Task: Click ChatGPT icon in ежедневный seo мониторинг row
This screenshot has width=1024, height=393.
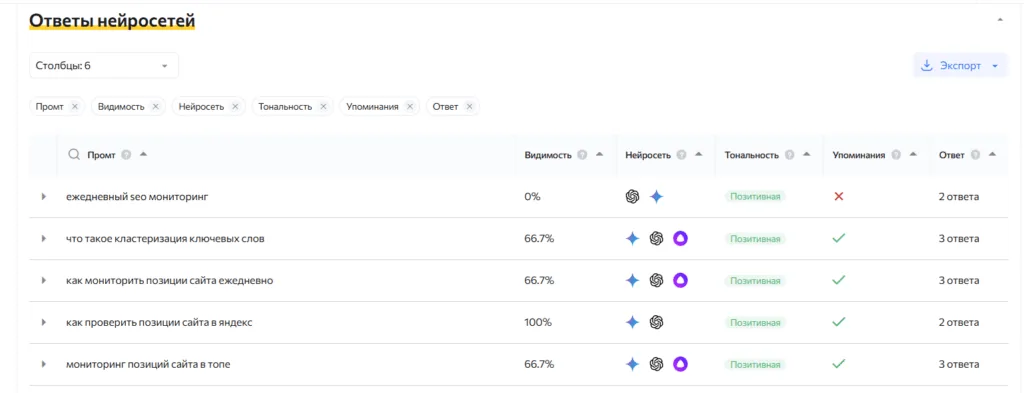Action: 632,196
